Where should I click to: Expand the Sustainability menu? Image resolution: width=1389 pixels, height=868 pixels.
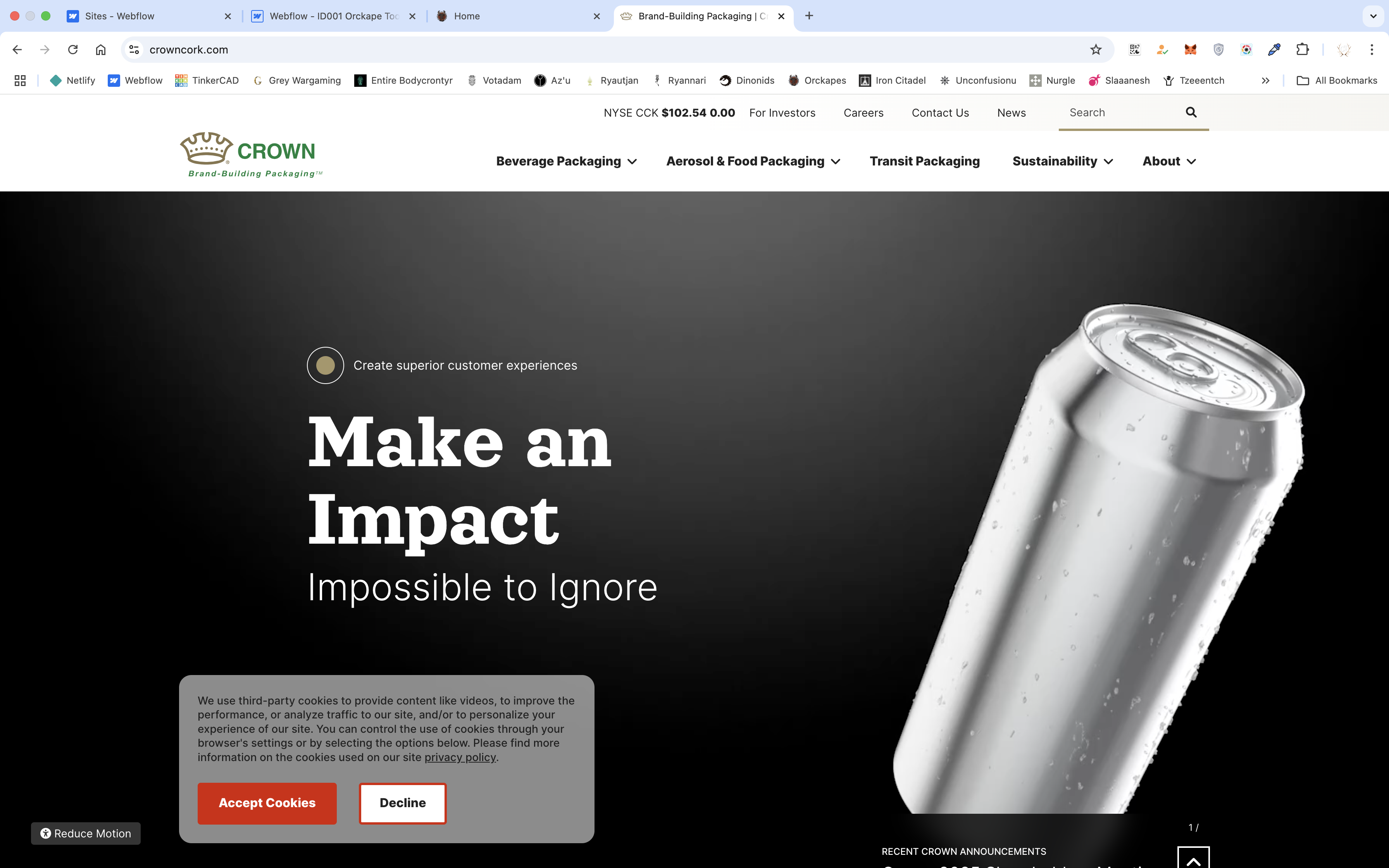(1062, 161)
